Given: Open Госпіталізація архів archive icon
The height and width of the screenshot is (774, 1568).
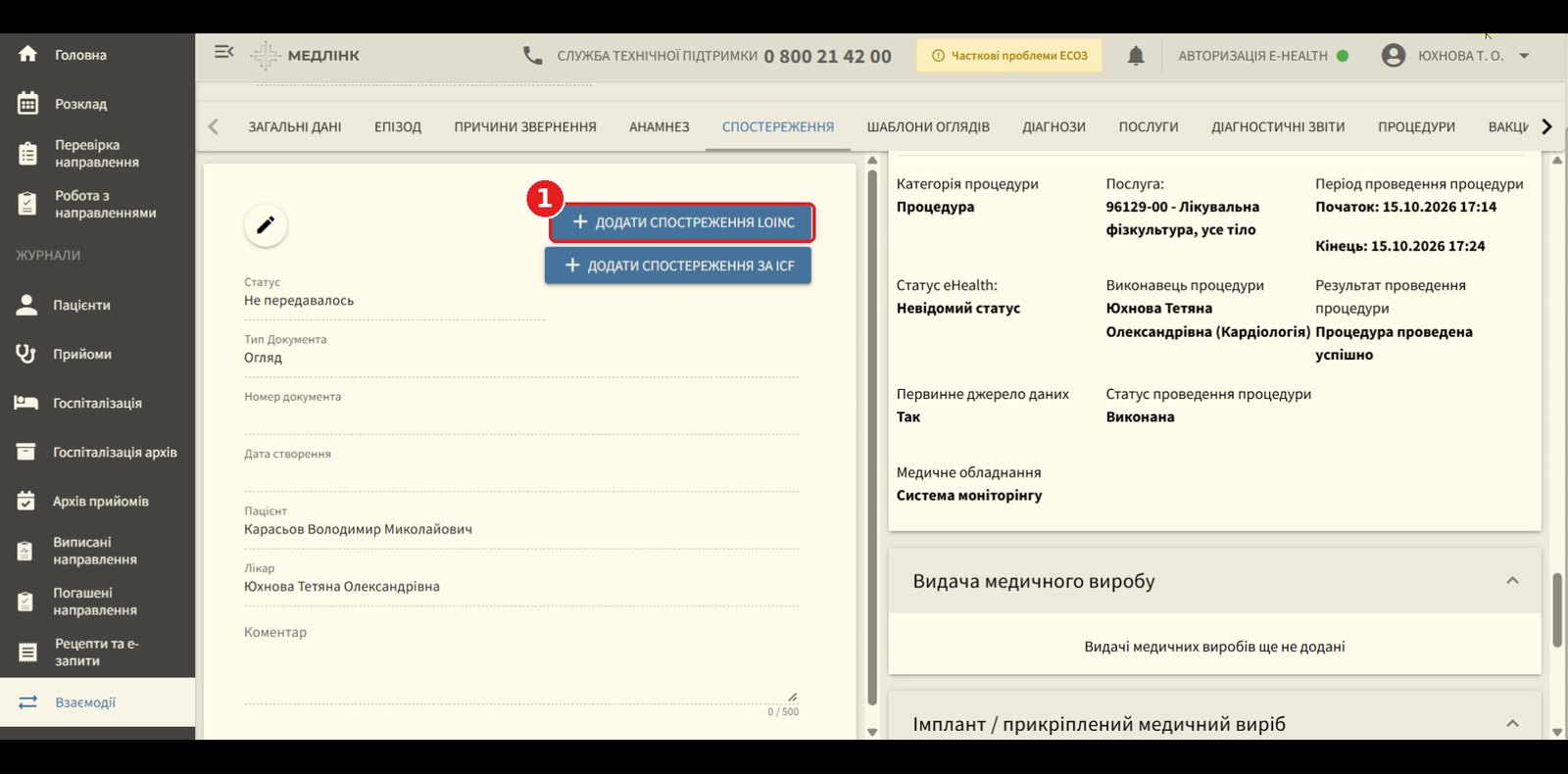Looking at the screenshot, I should click(26, 452).
